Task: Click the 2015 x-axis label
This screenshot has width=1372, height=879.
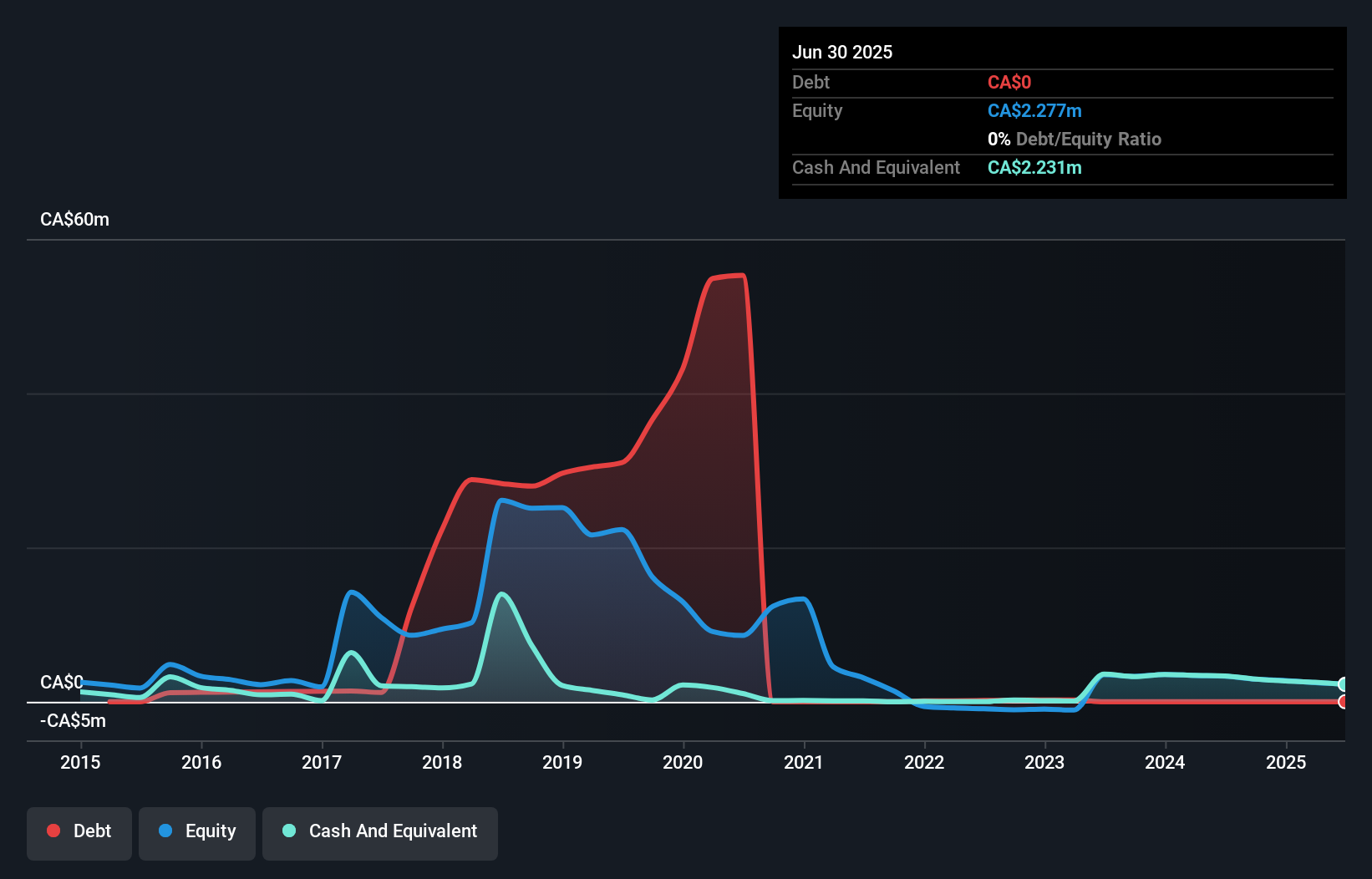Action: [x=80, y=762]
